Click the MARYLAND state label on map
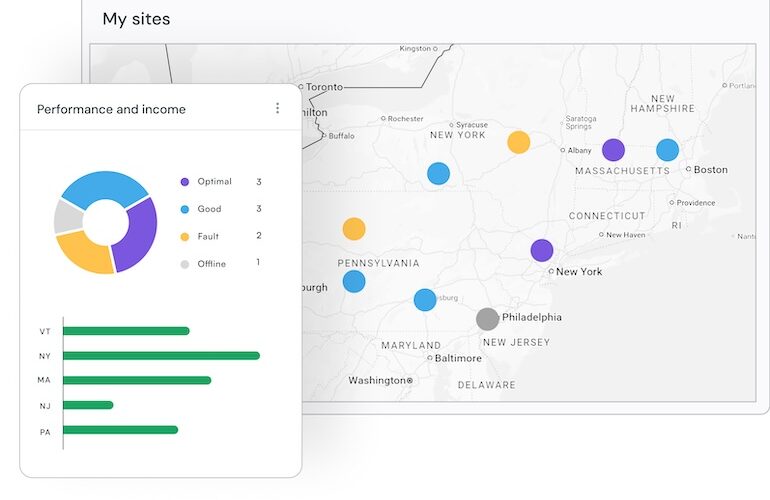The image size is (770, 500). 411,346
